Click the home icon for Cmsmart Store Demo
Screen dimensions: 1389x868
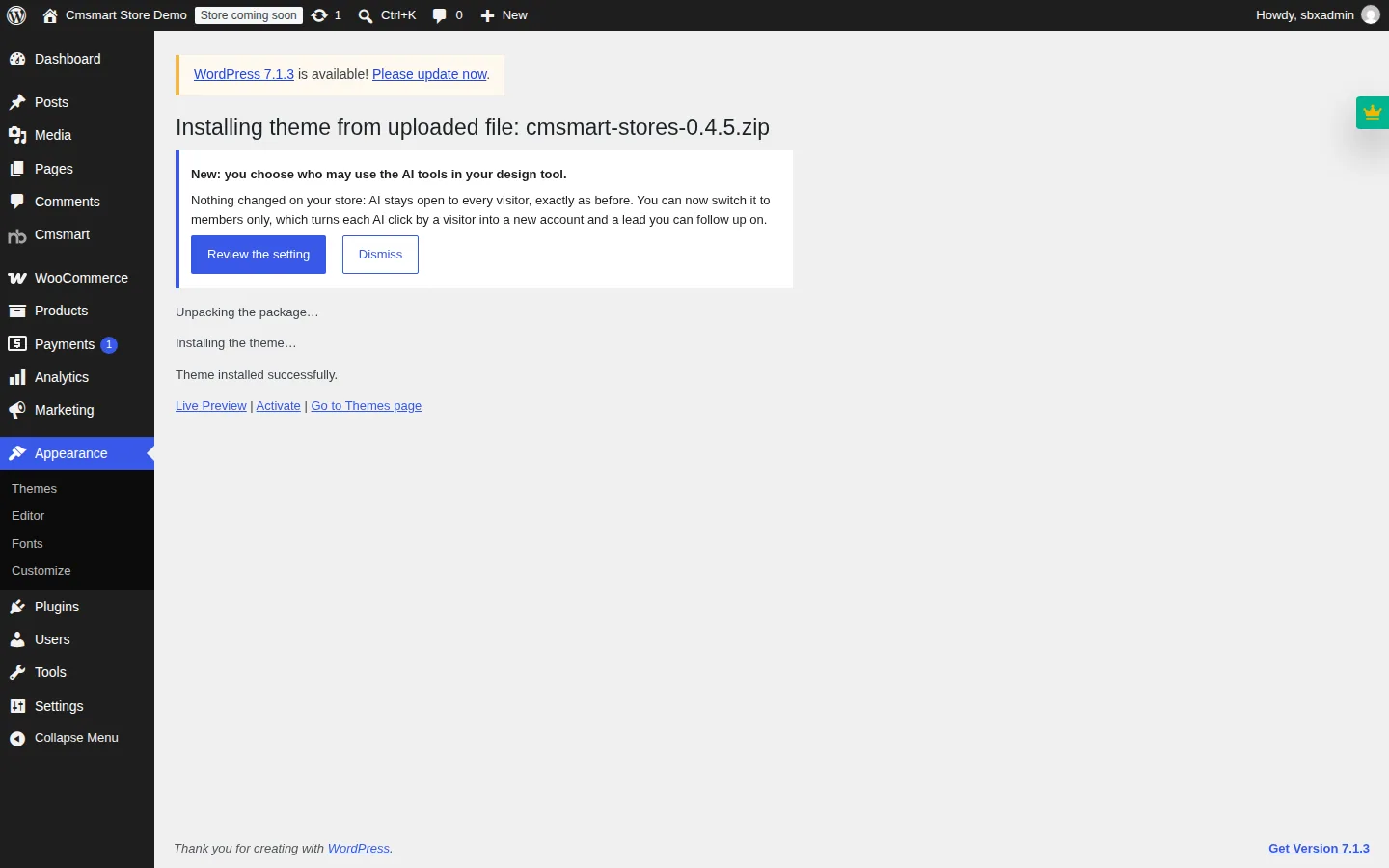pos(50,15)
